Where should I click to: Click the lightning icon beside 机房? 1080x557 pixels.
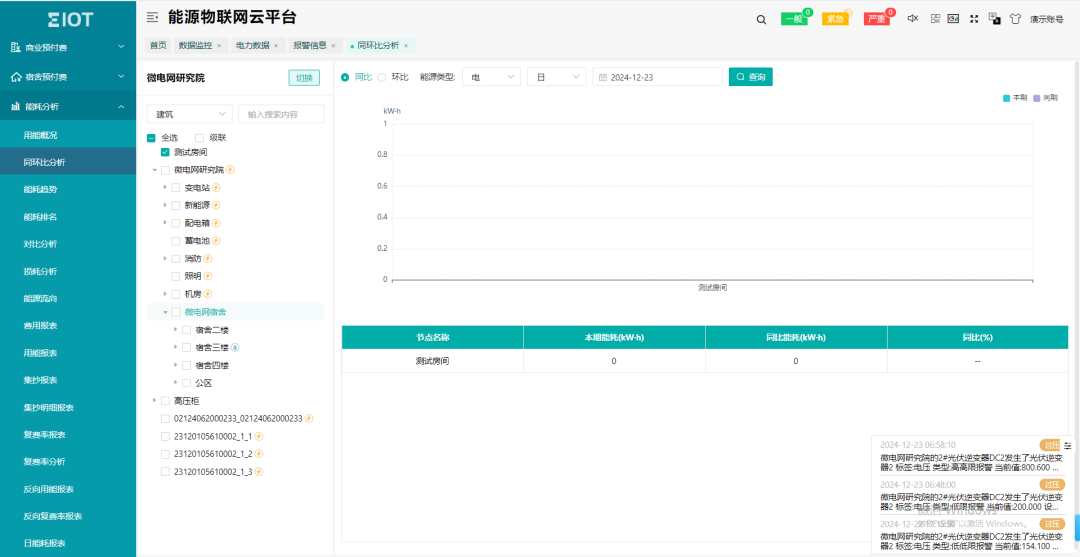pos(207,294)
